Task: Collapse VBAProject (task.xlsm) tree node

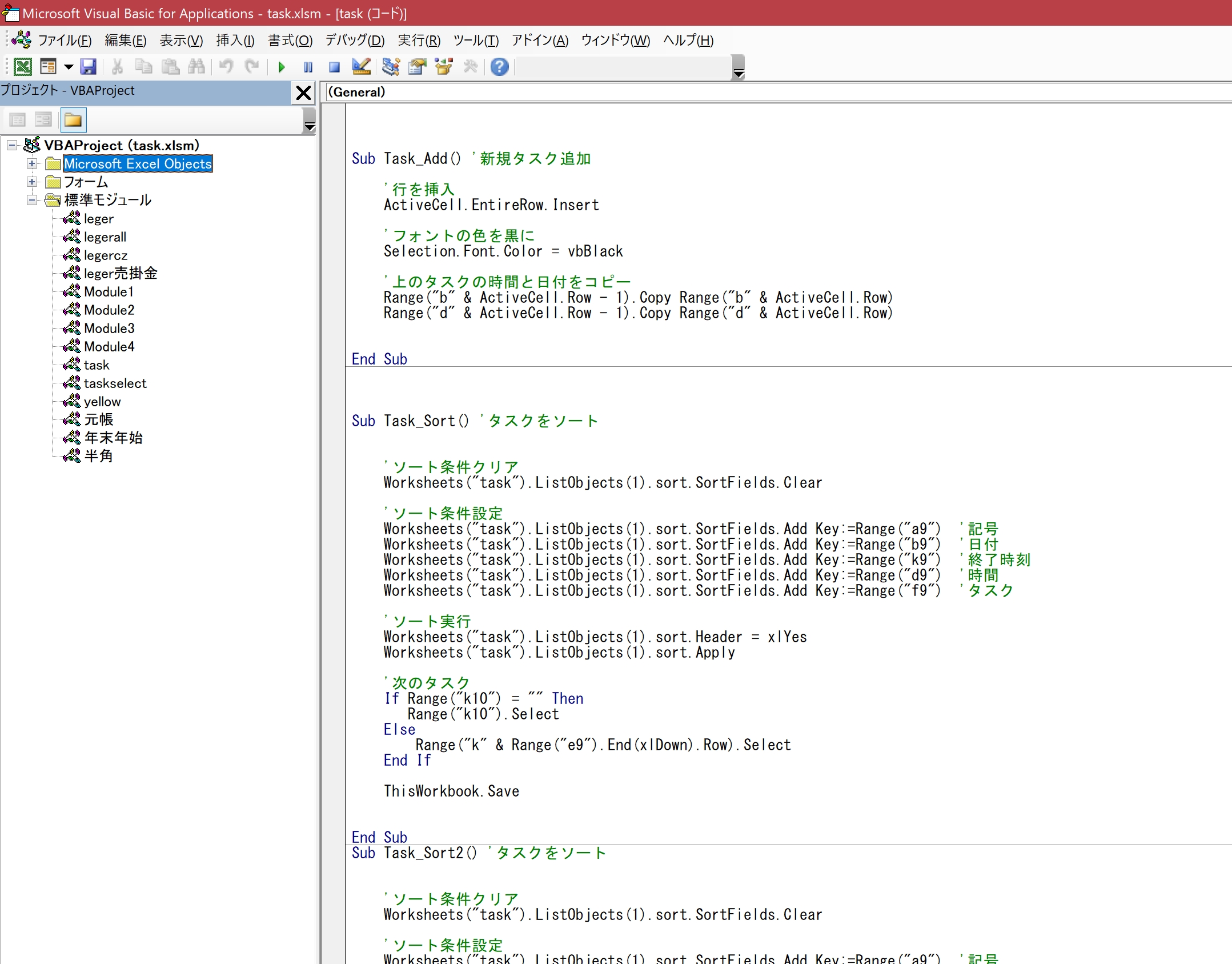Action: pyautogui.click(x=12, y=146)
